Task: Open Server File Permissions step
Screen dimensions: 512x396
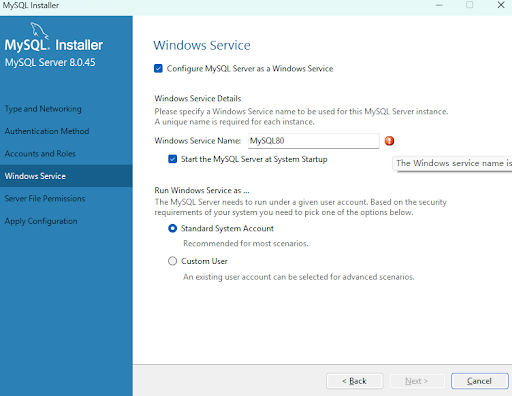Action: point(45,199)
